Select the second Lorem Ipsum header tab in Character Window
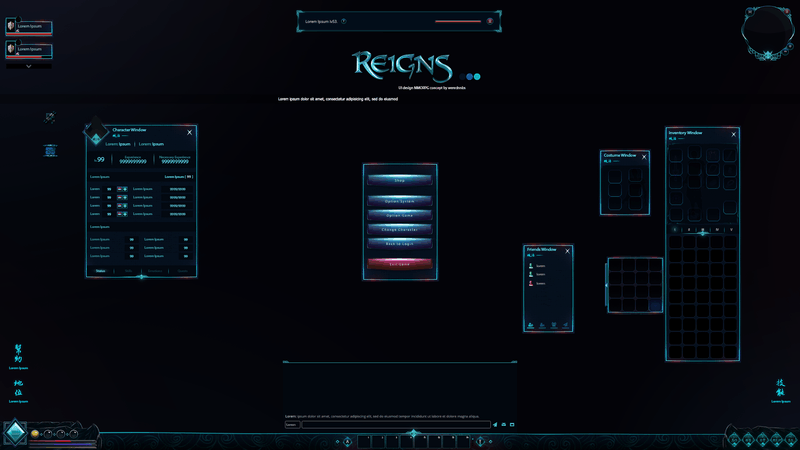Viewport: 800px width, 450px height. [x=151, y=144]
